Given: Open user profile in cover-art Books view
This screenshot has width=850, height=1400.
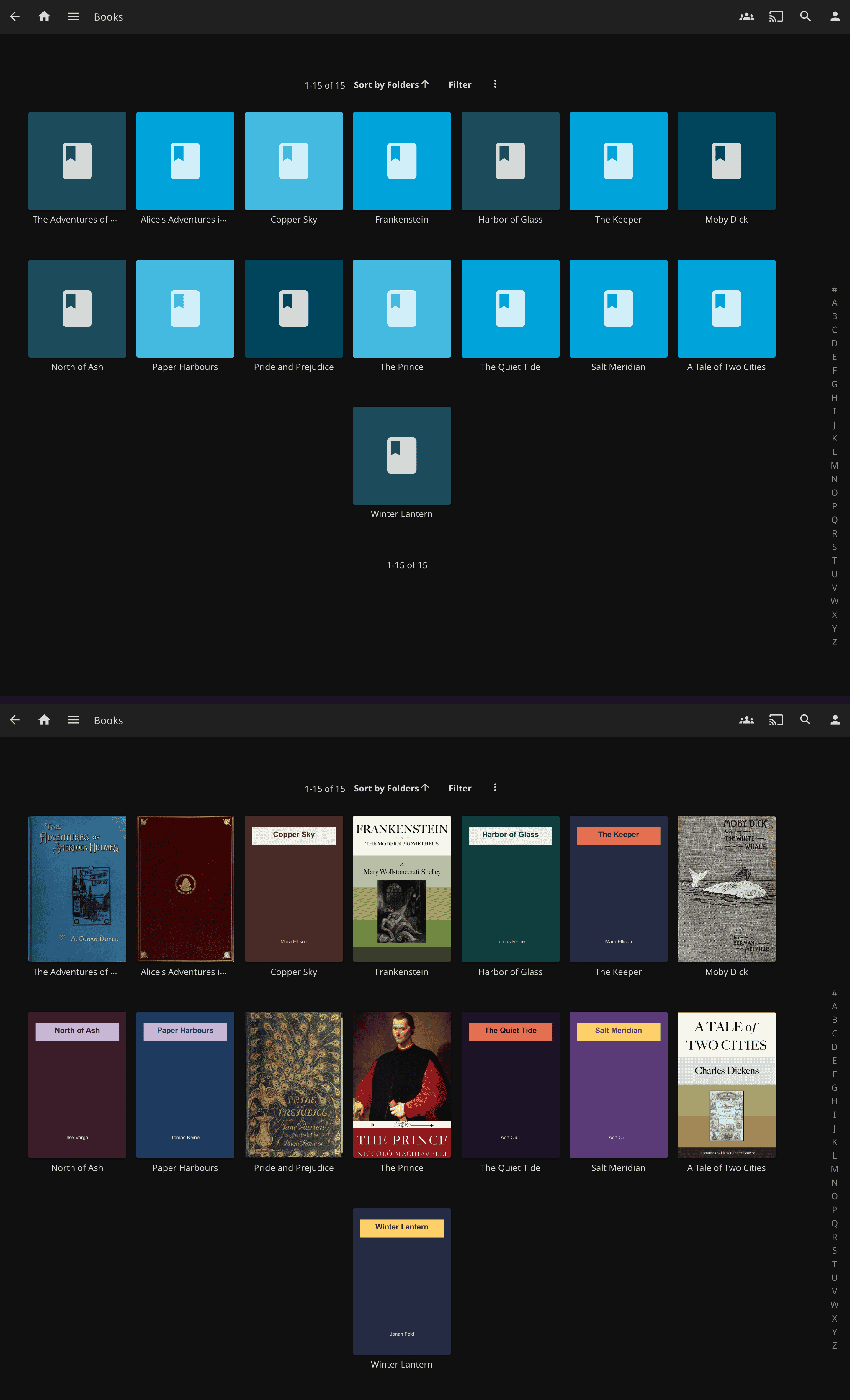Looking at the screenshot, I should click(835, 720).
